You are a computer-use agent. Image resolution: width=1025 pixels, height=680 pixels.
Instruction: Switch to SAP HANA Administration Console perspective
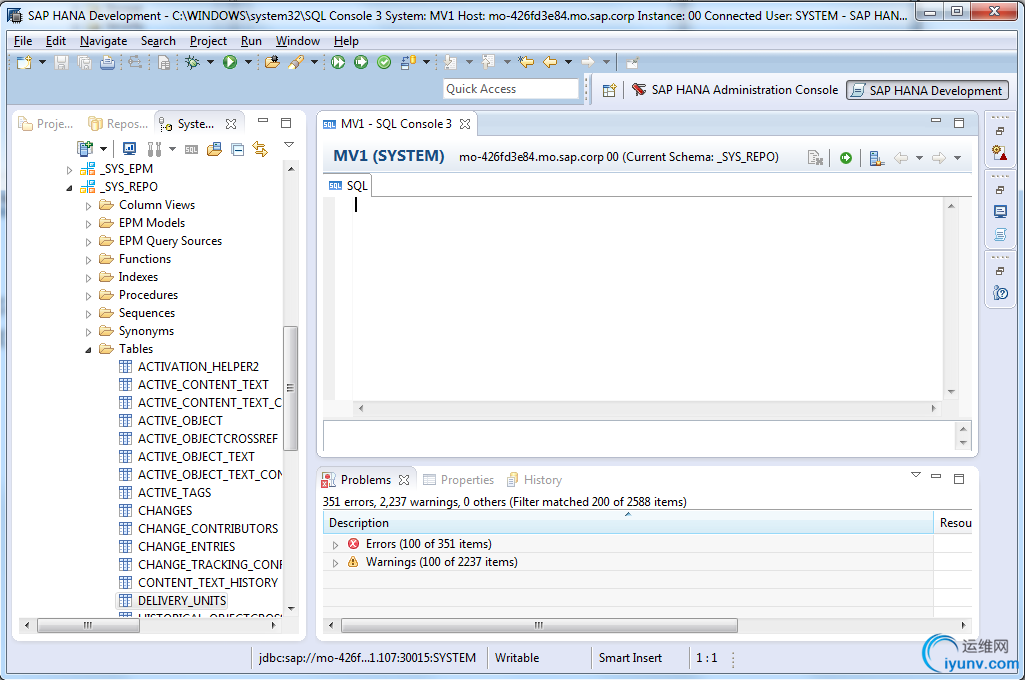point(735,90)
